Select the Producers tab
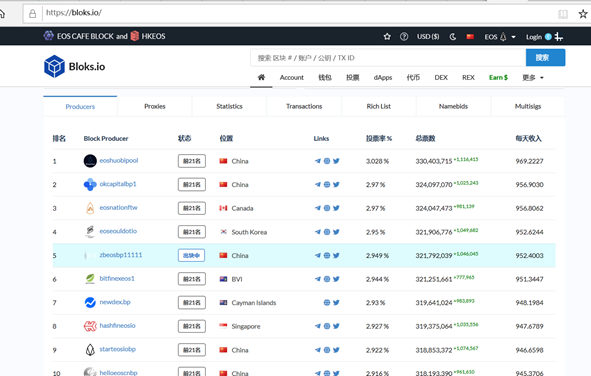 tap(80, 106)
